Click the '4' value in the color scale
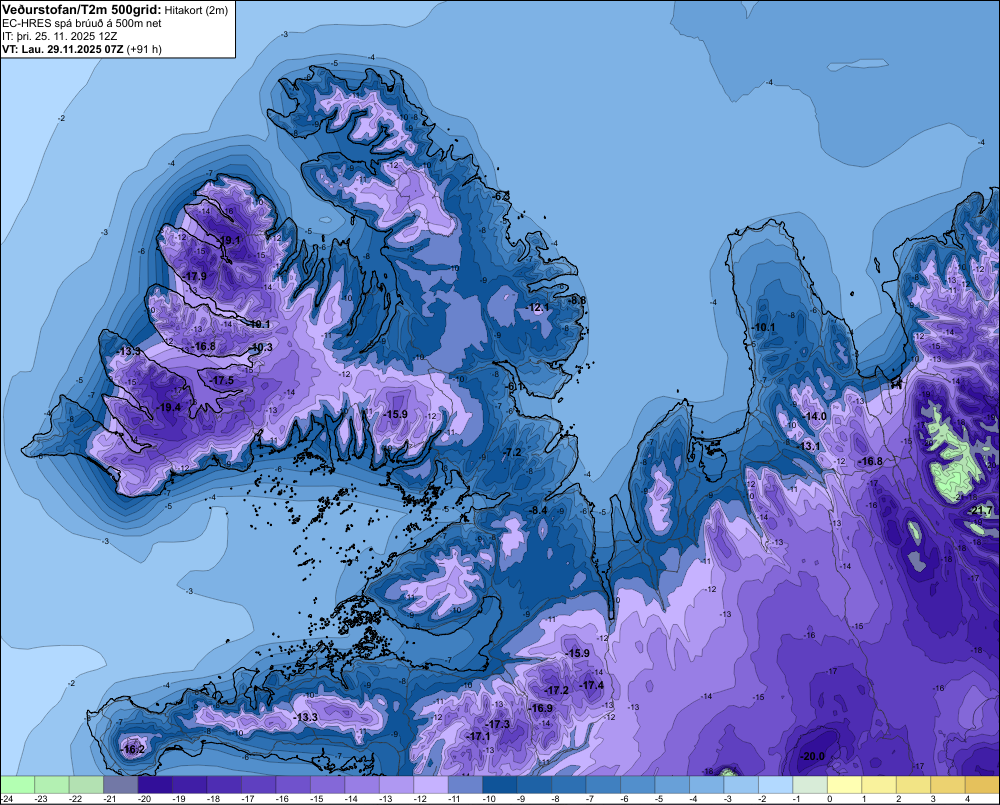This screenshot has width=1000, height=805. pyautogui.click(x=967, y=799)
